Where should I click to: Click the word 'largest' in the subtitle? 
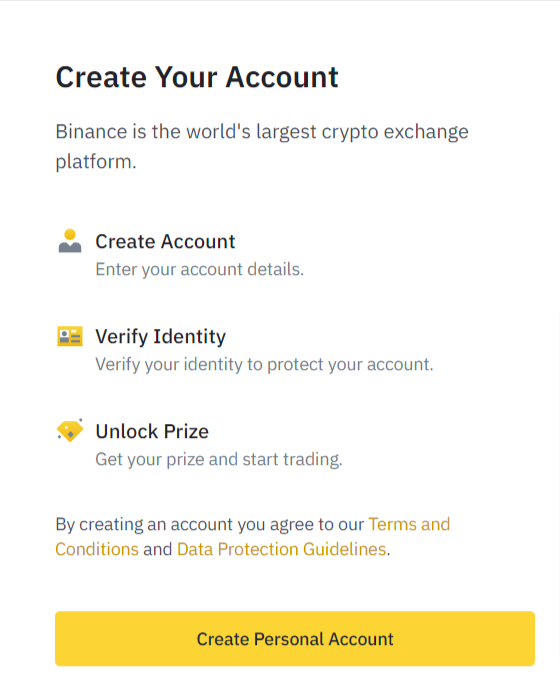(x=286, y=132)
